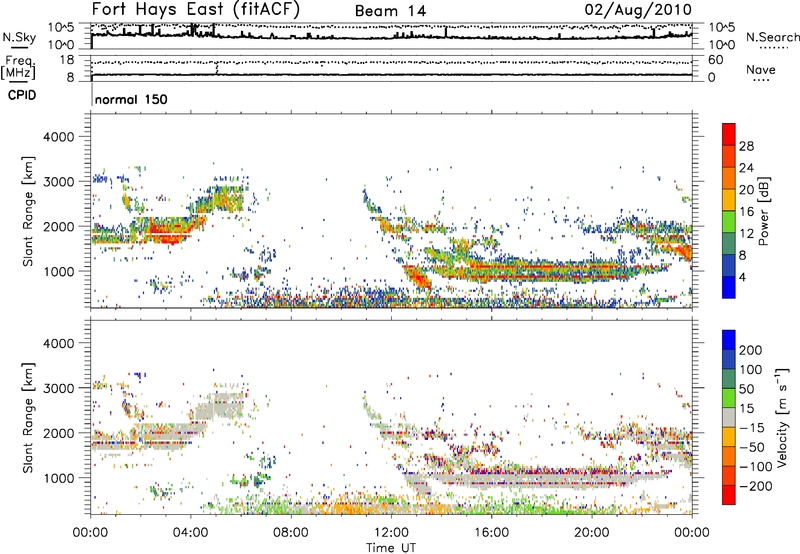Viewport: 800px width, 554px height.
Task: Click the gray velocity band near 05:00 UT
Action: [x=218, y=407]
